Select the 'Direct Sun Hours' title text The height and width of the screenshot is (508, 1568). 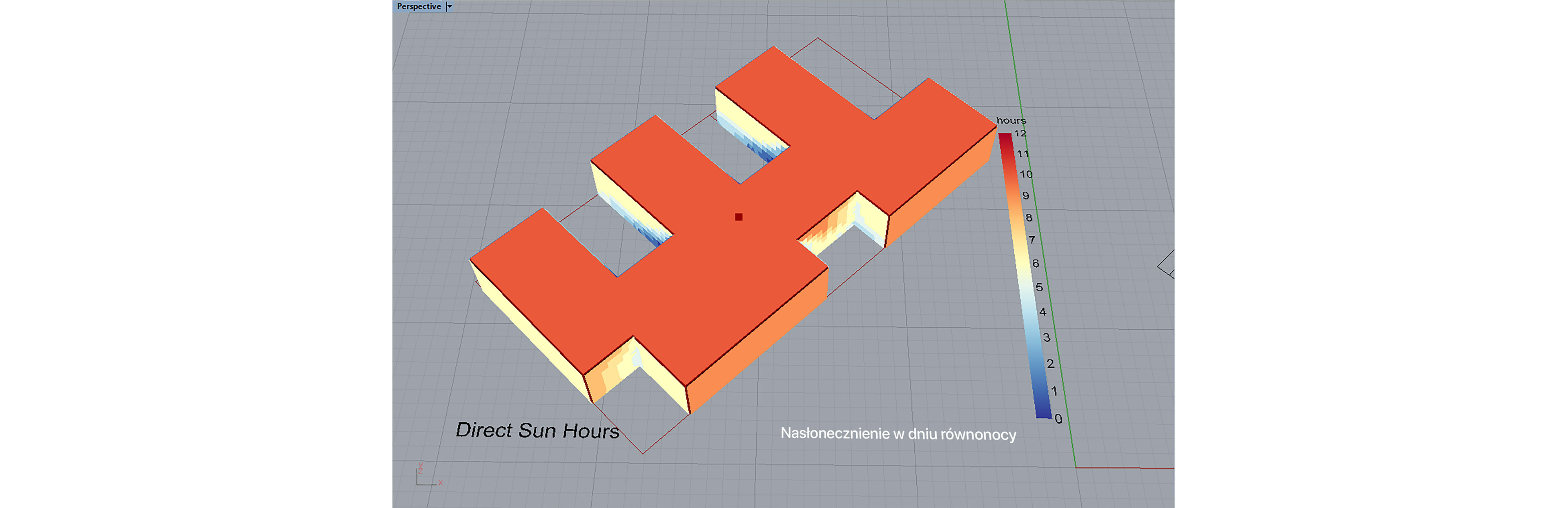[x=537, y=431]
